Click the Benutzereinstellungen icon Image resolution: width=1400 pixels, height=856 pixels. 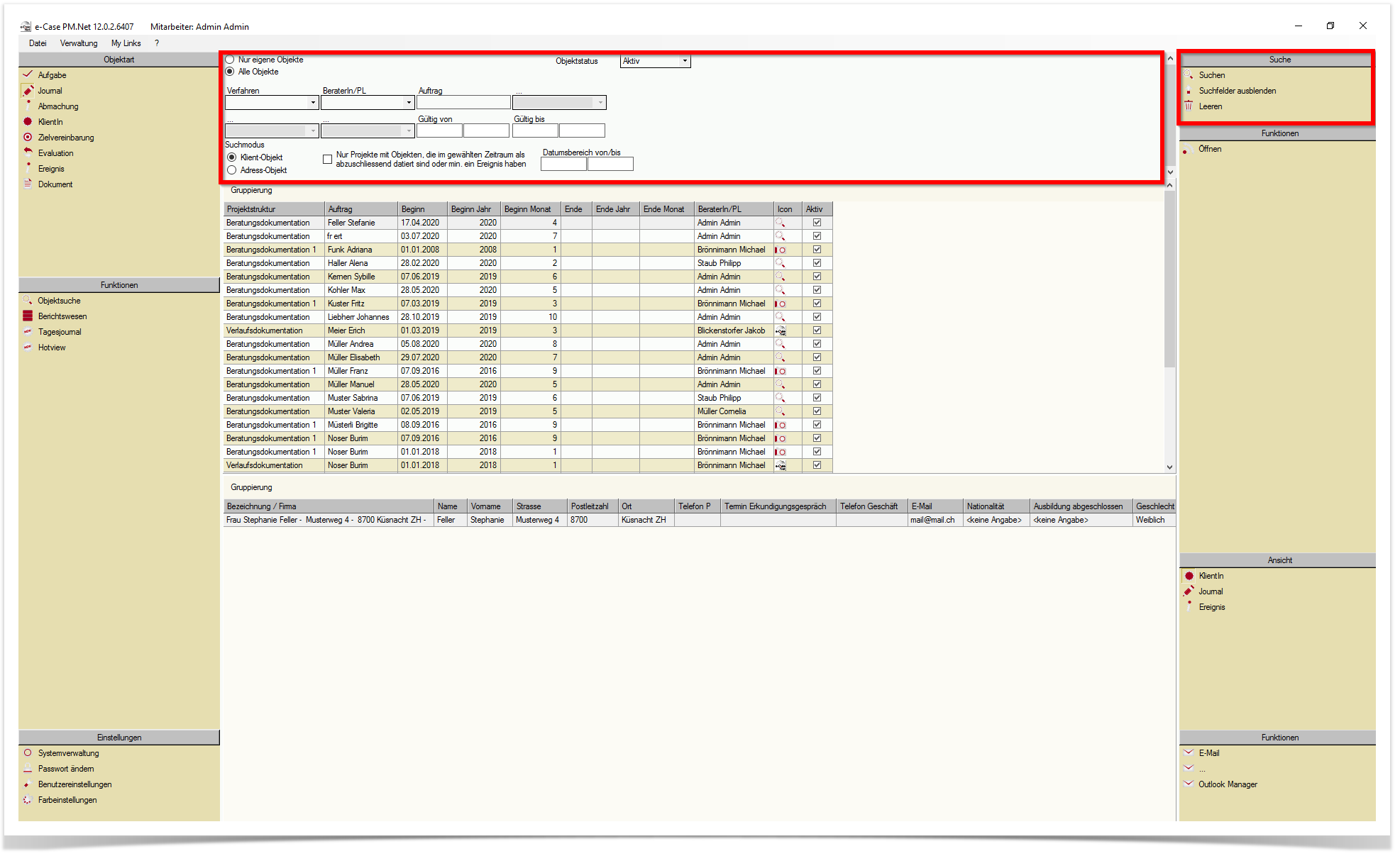28,784
